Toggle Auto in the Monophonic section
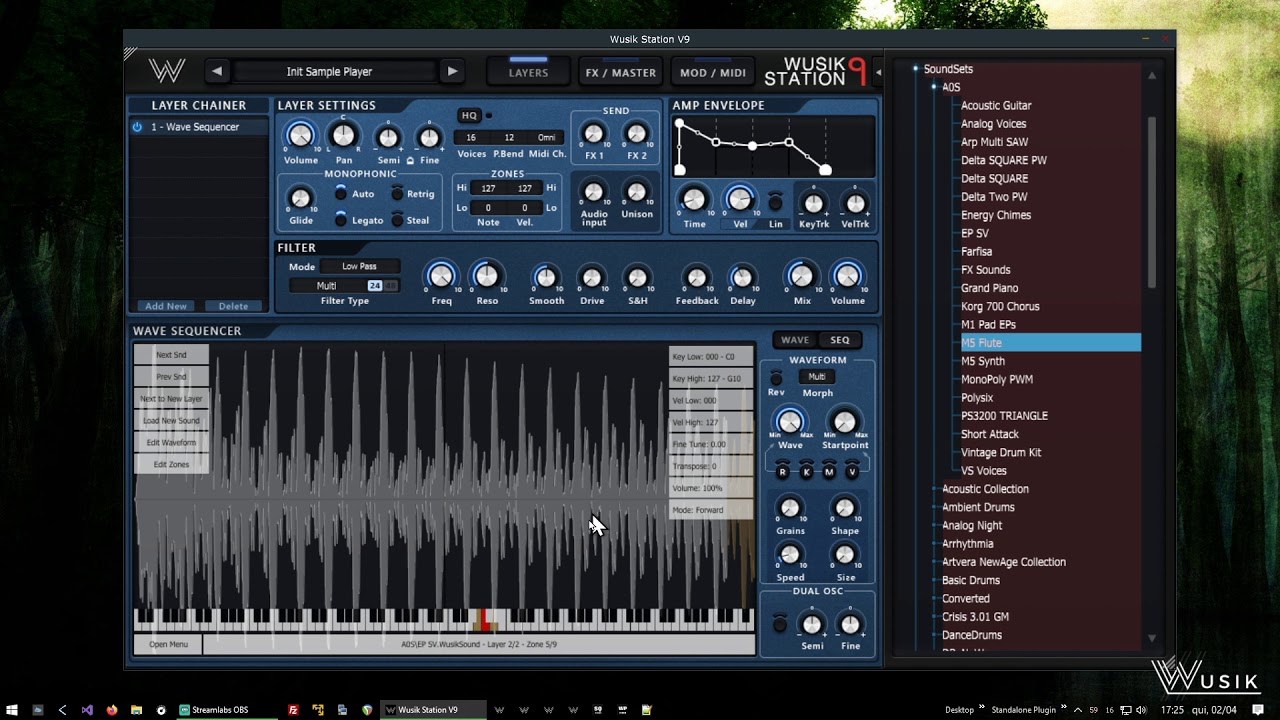This screenshot has width=1280, height=720. [x=341, y=193]
